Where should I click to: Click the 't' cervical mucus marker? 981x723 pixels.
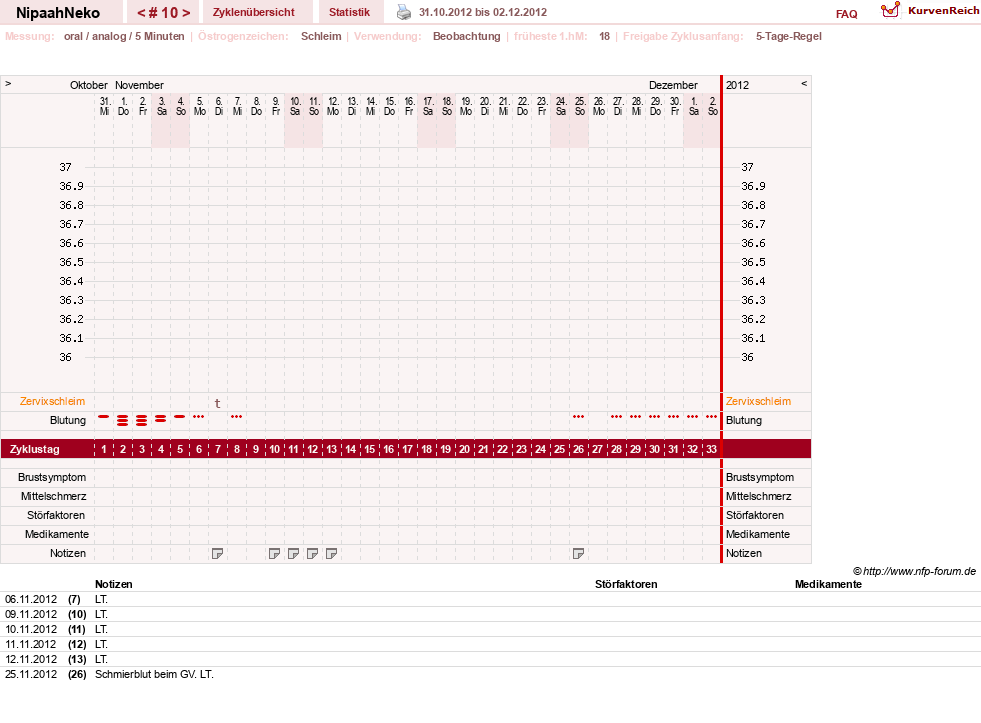tap(218, 403)
